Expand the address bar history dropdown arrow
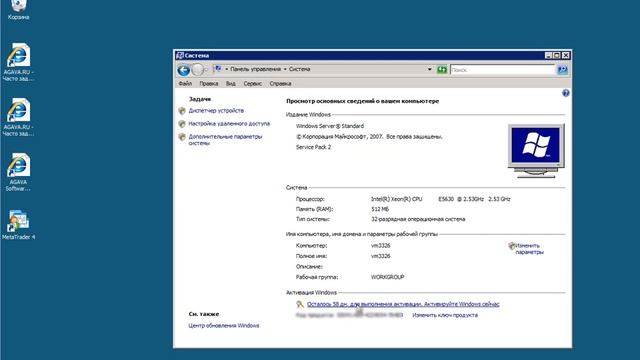 pos(429,69)
